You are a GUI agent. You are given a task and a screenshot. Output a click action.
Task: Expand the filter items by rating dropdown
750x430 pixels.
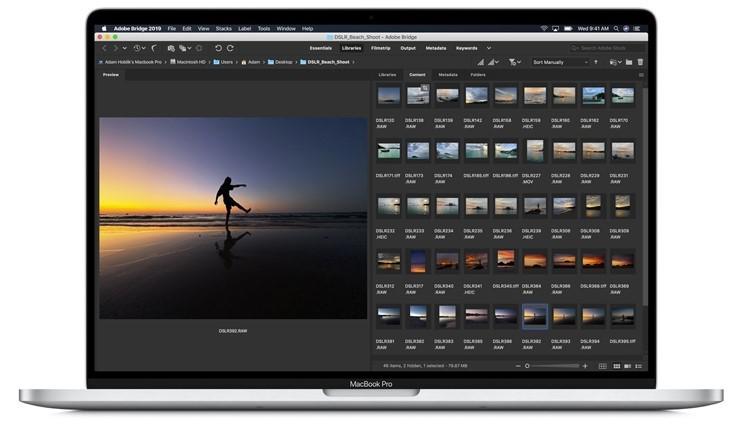click(x=516, y=62)
